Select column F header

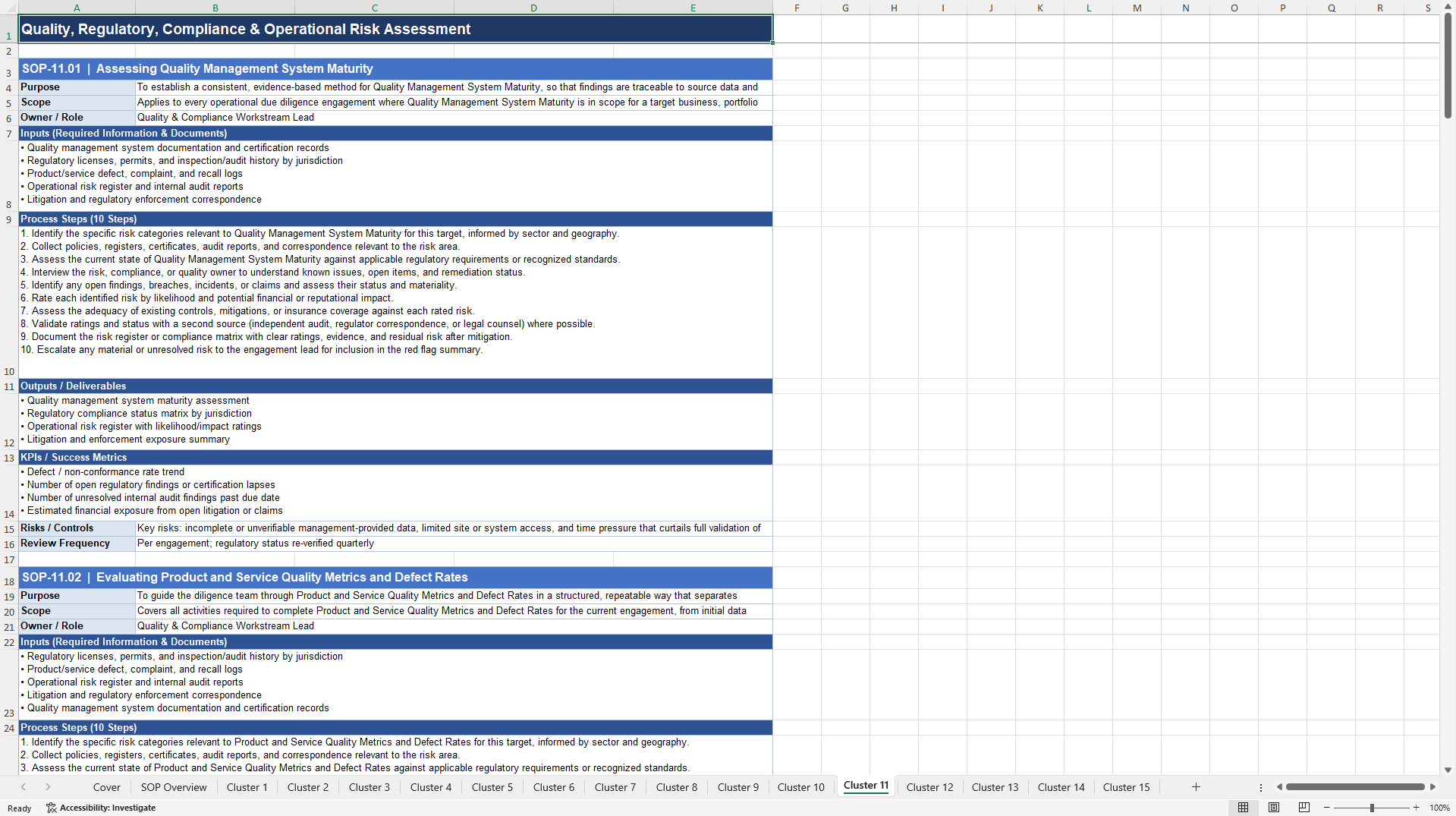(x=797, y=8)
